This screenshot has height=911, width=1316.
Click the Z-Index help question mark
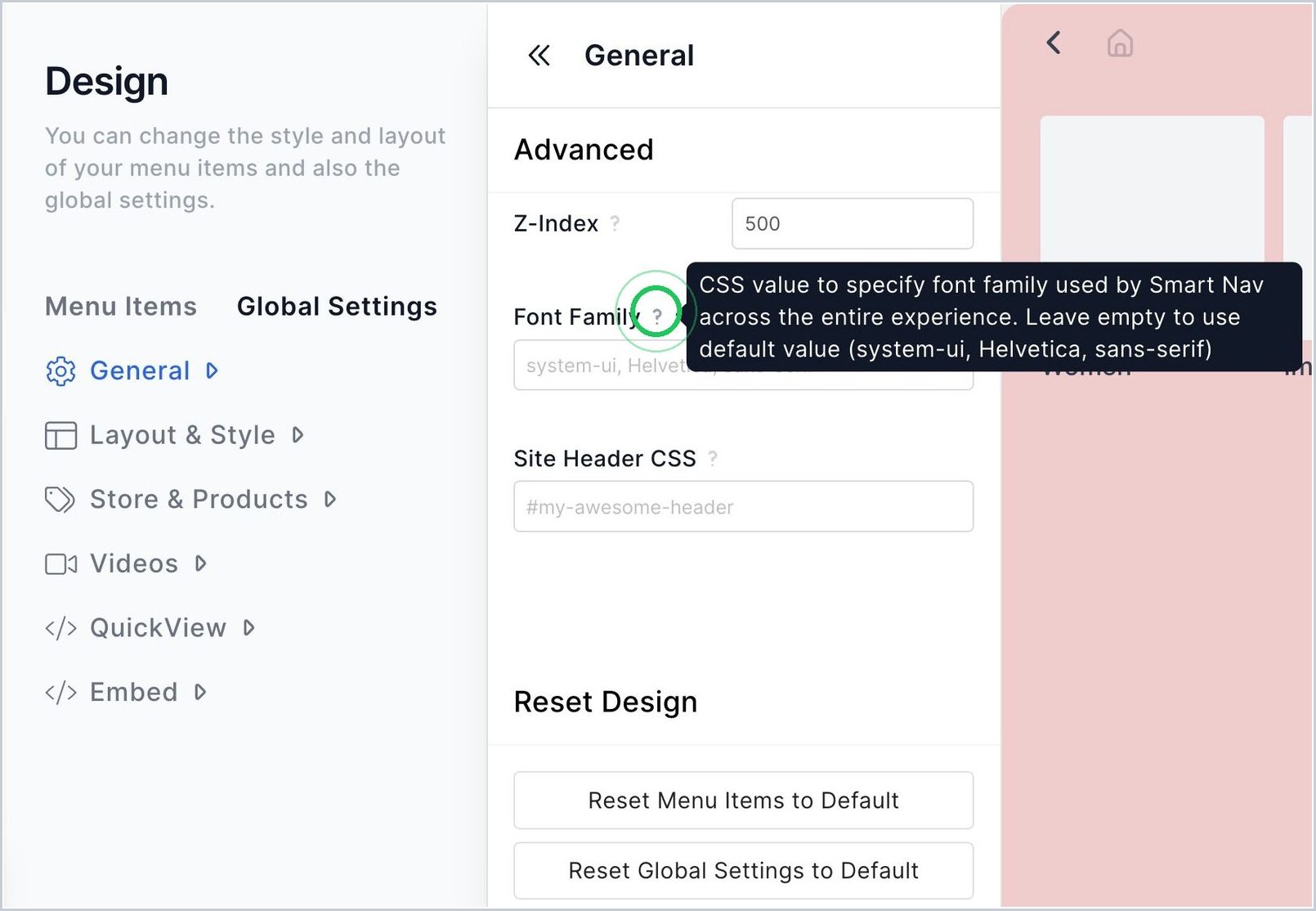pyautogui.click(x=615, y=223)
